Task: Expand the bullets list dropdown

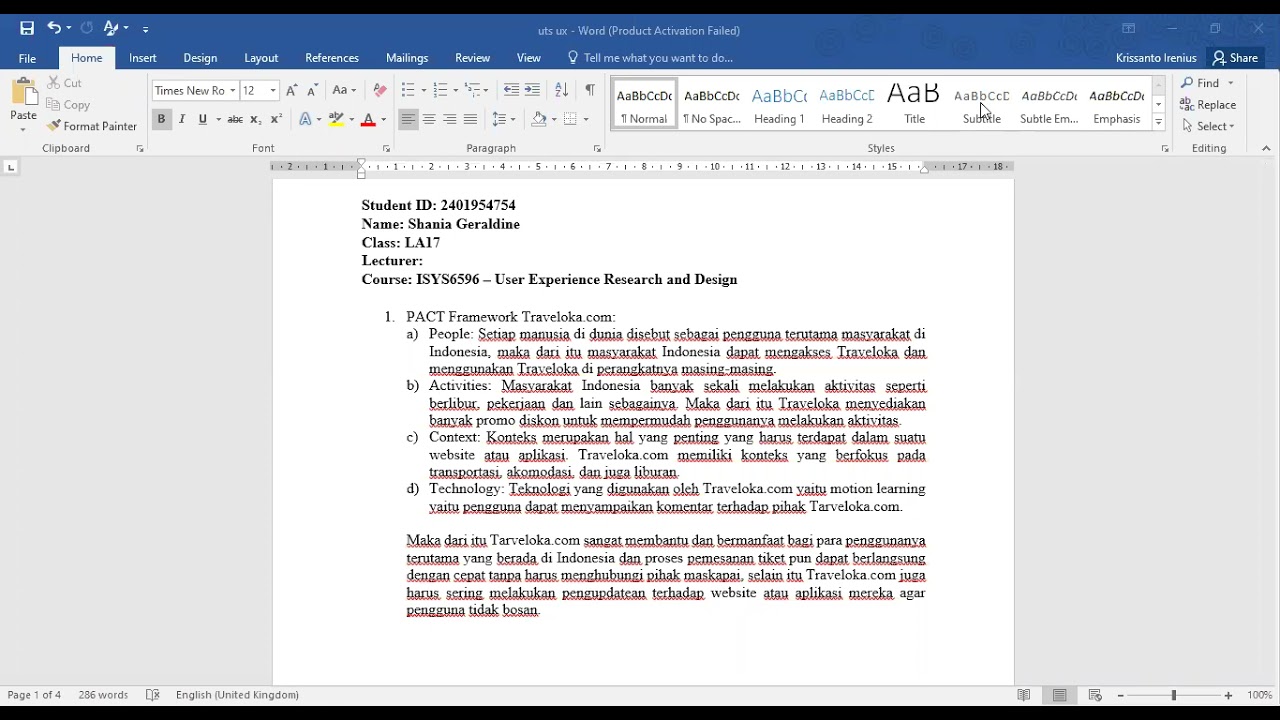Action: tap(422, 91)
